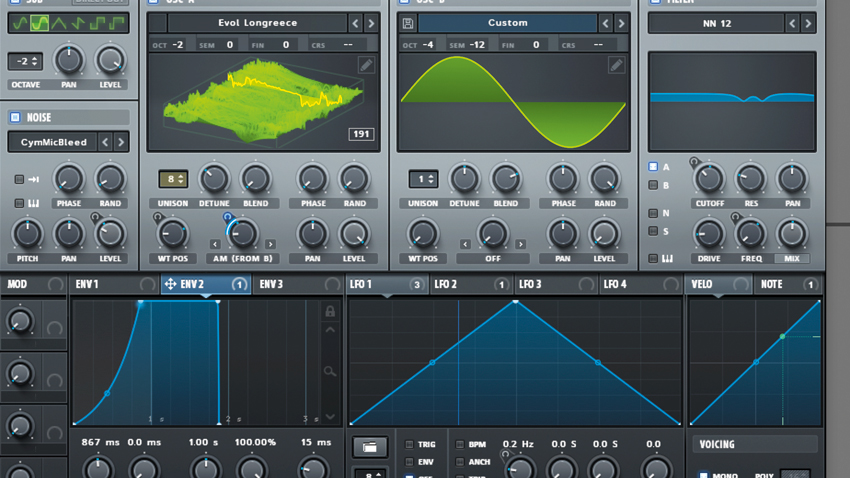Go to next OSC B wavetable
Image resolution: width=850 pixels, height=478 pixels.
(621, 23)
